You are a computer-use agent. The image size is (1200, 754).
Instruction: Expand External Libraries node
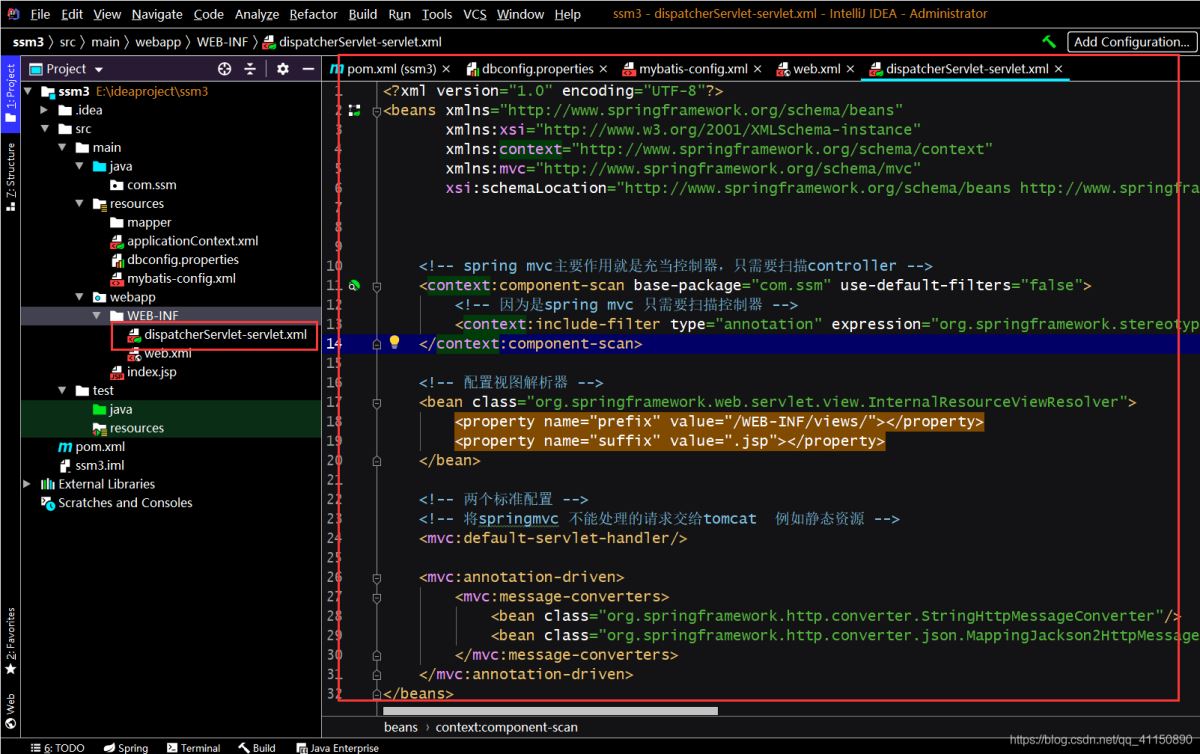(28, 484)
